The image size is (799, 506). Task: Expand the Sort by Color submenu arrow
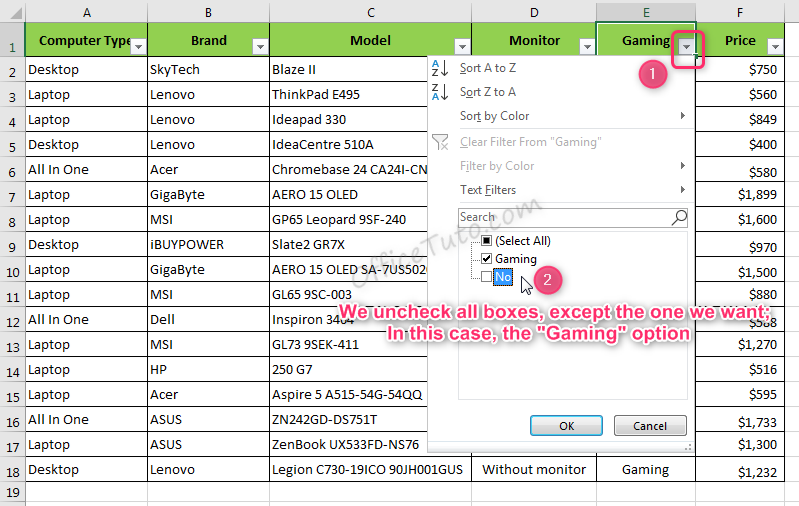coord(682,116)
